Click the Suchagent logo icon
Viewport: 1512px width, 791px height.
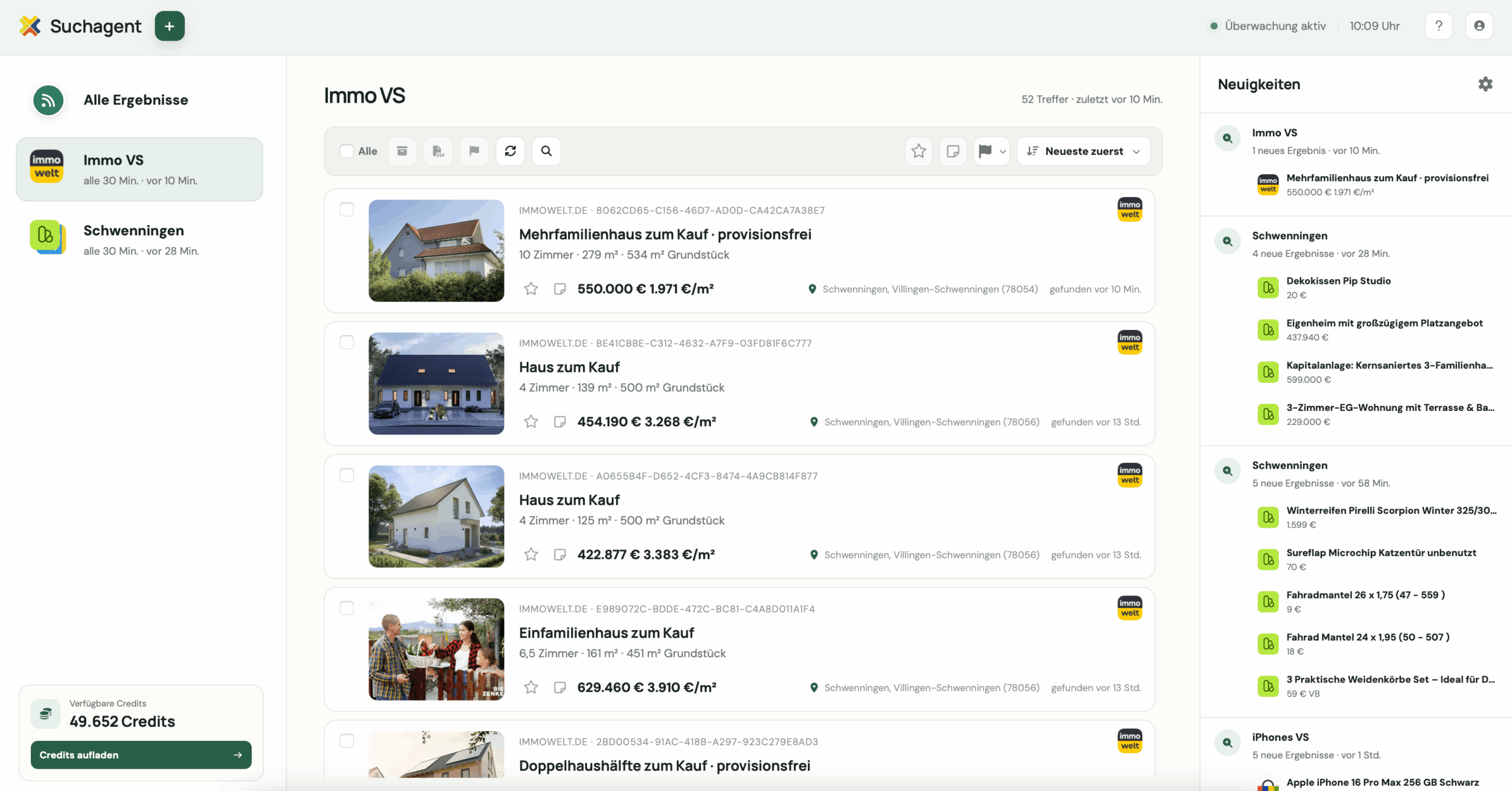pyautogui.click(x=30, y=26)
